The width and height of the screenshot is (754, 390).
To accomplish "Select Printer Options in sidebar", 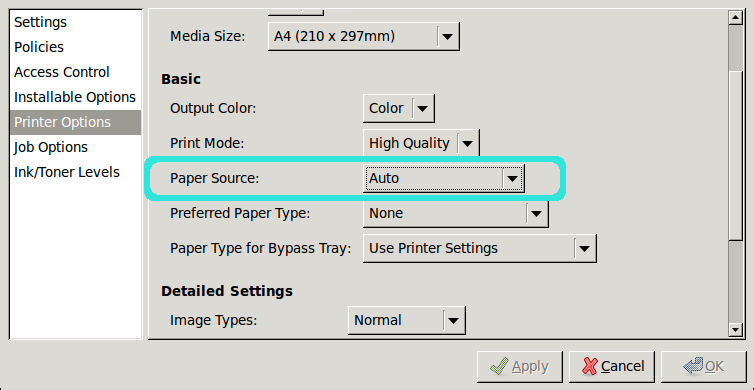I will pos(75,122).
